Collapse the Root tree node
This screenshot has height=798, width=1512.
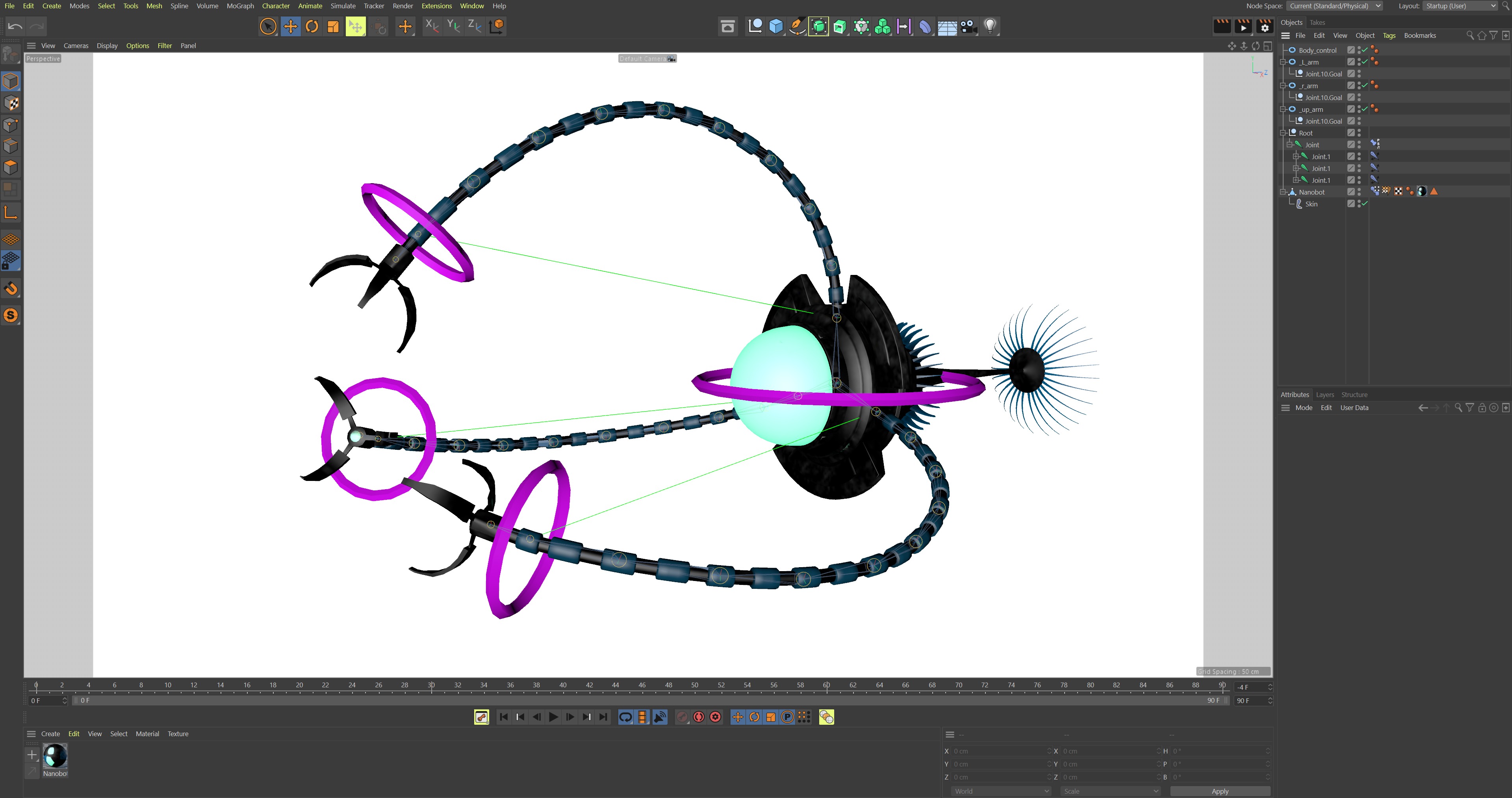[1284, 133]
